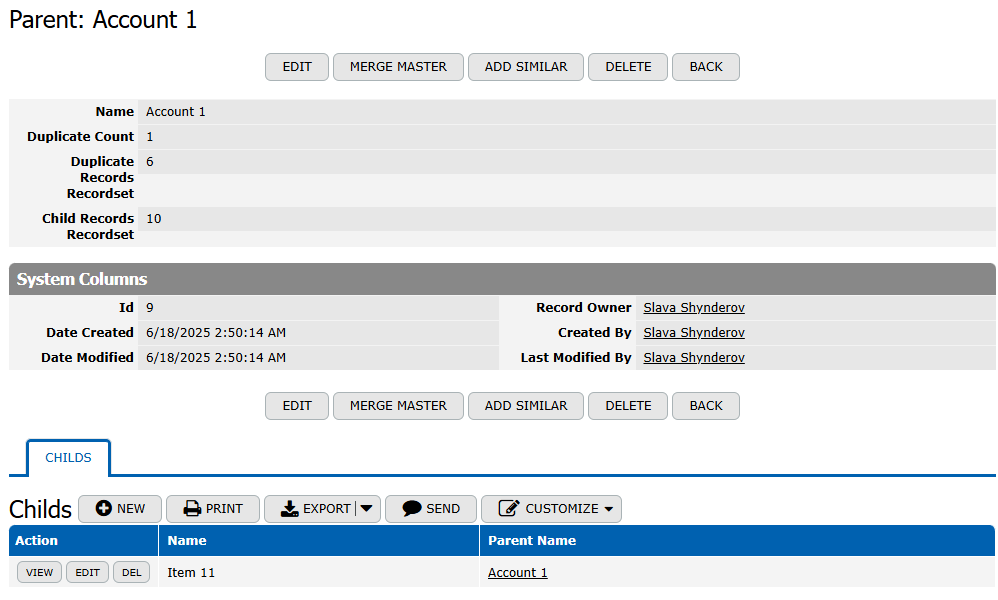Expand the Export dropdown arrow
998x600 pixels.
[x=367, y=509]
